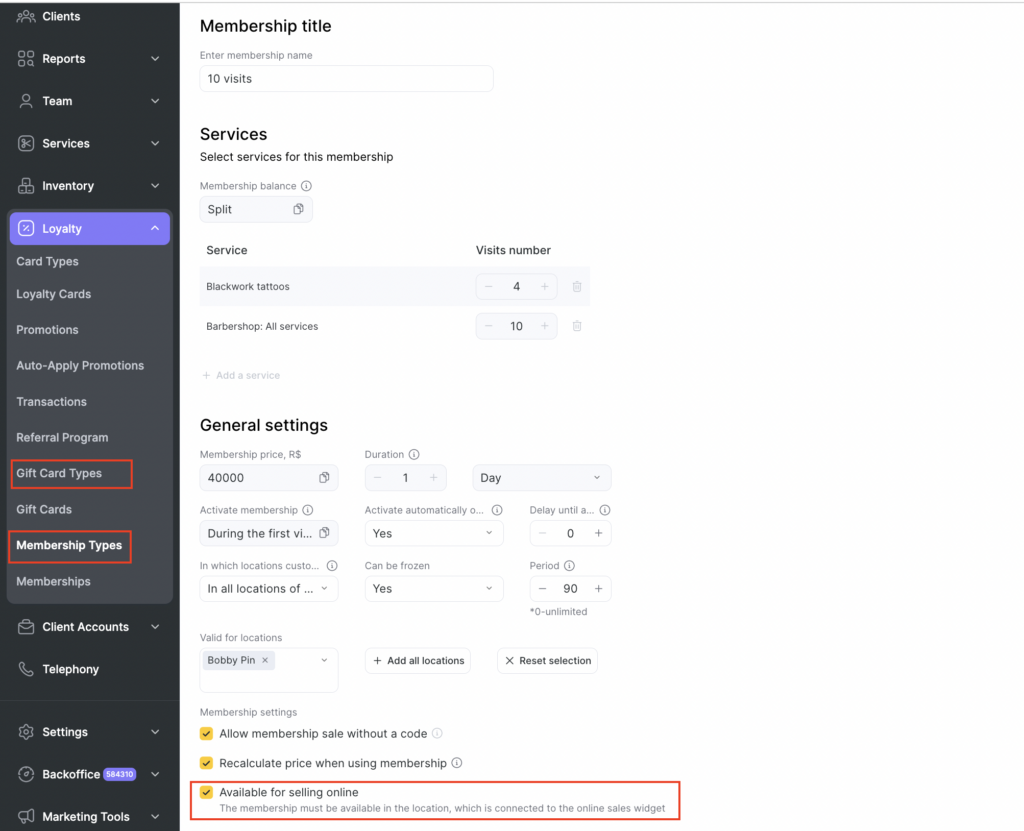This screenshot has width=1024, height=831.
Task: Click the copy icon in Membership price field
Action: coord(324,478)
